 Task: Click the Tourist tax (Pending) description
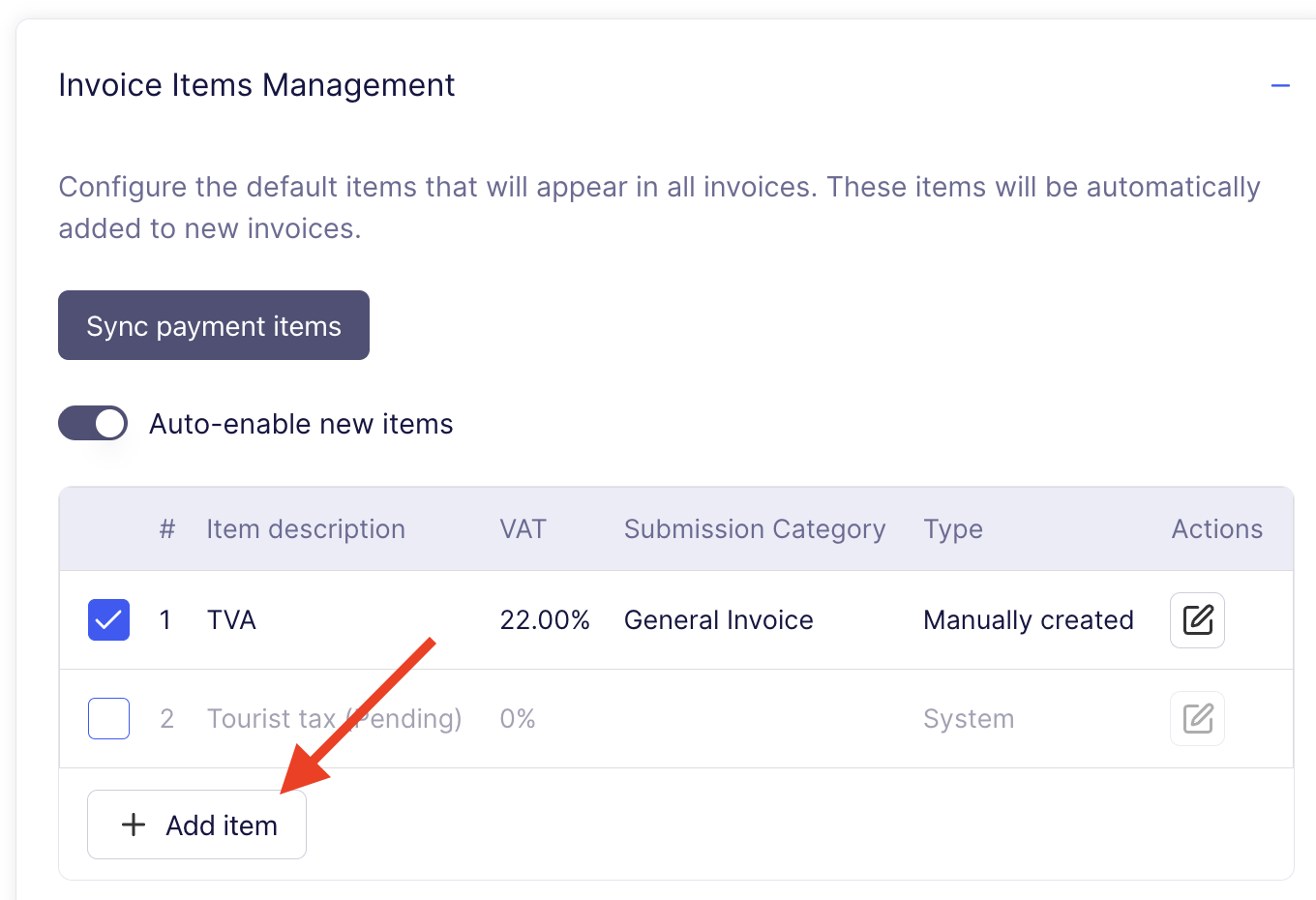click(x=334, y=719)
